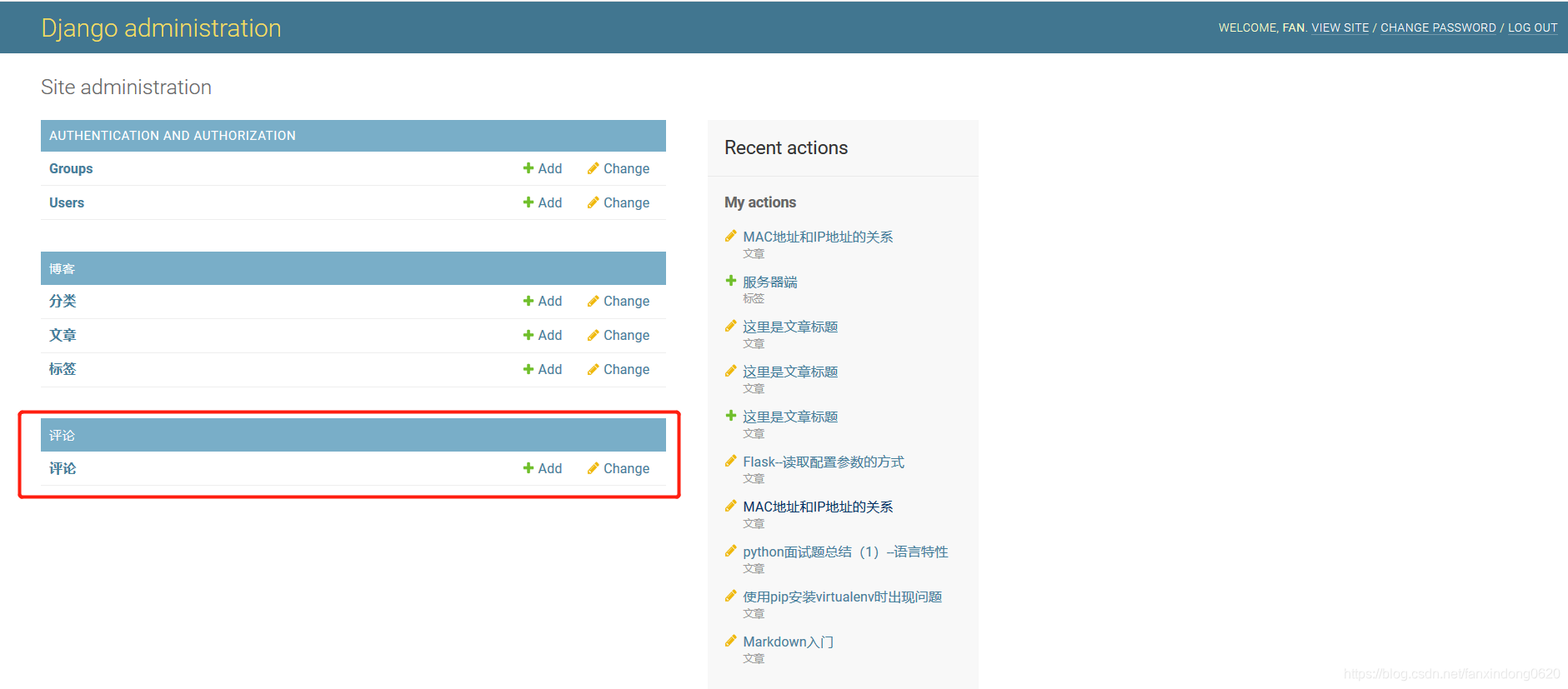Open the 博客 app section header

(62, 268)
